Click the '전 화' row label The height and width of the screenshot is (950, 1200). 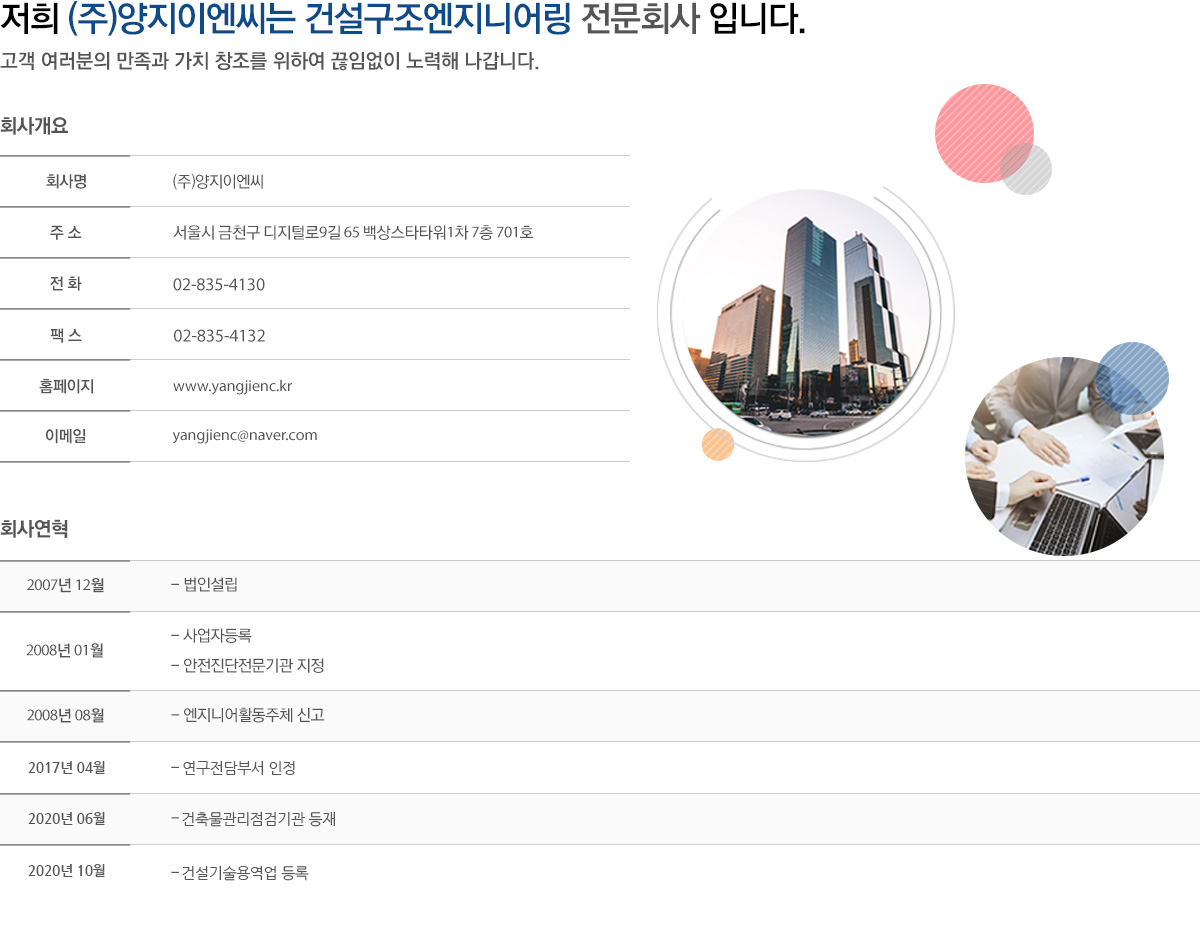[x=65, y=283]
